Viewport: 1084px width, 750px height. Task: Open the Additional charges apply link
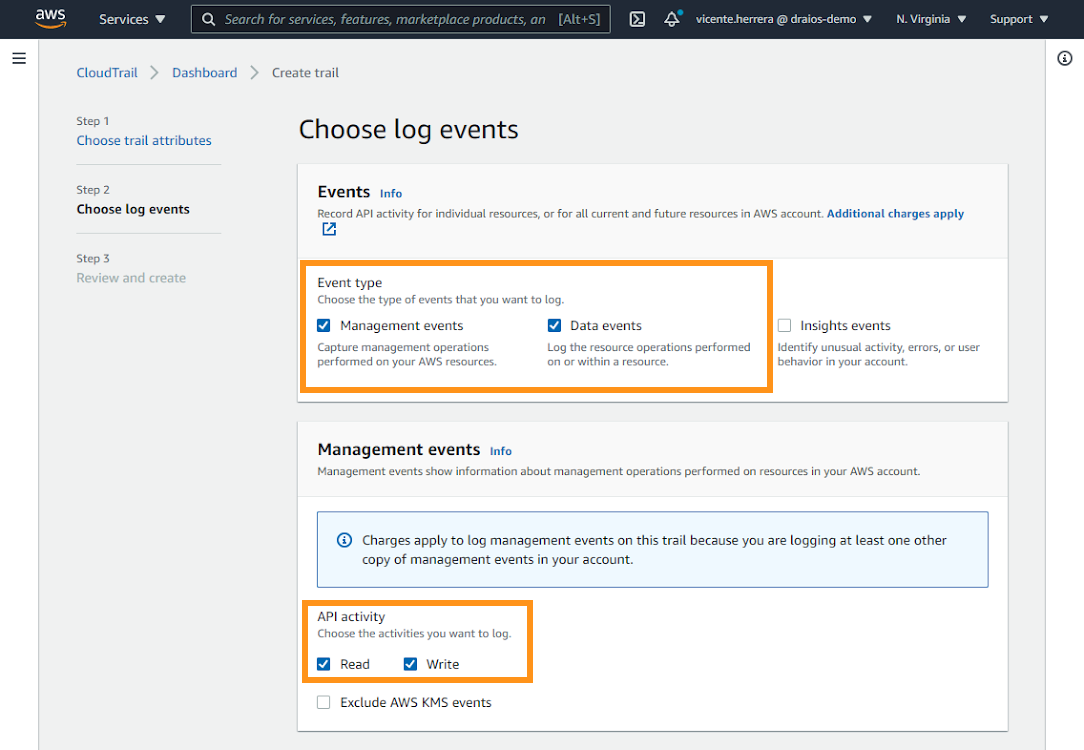(x=895, y=214)
